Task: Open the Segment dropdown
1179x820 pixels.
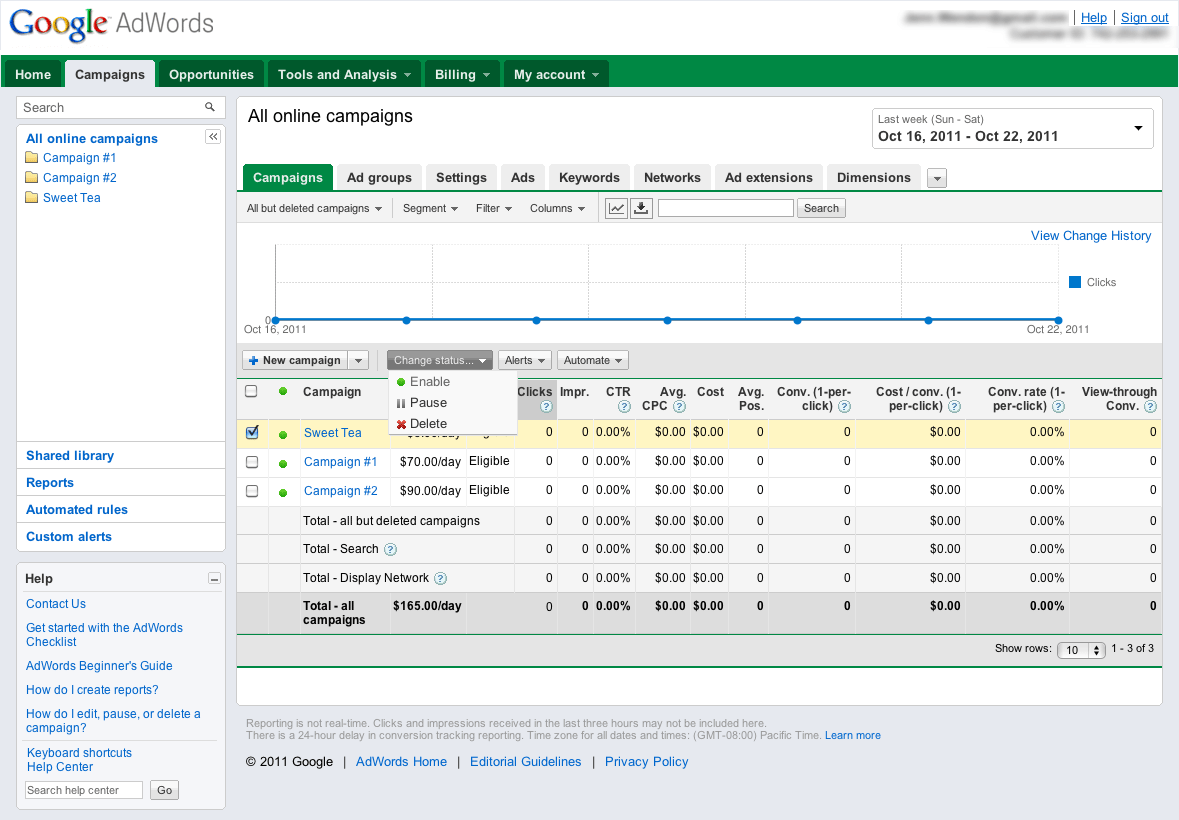Action: [430, 208]
